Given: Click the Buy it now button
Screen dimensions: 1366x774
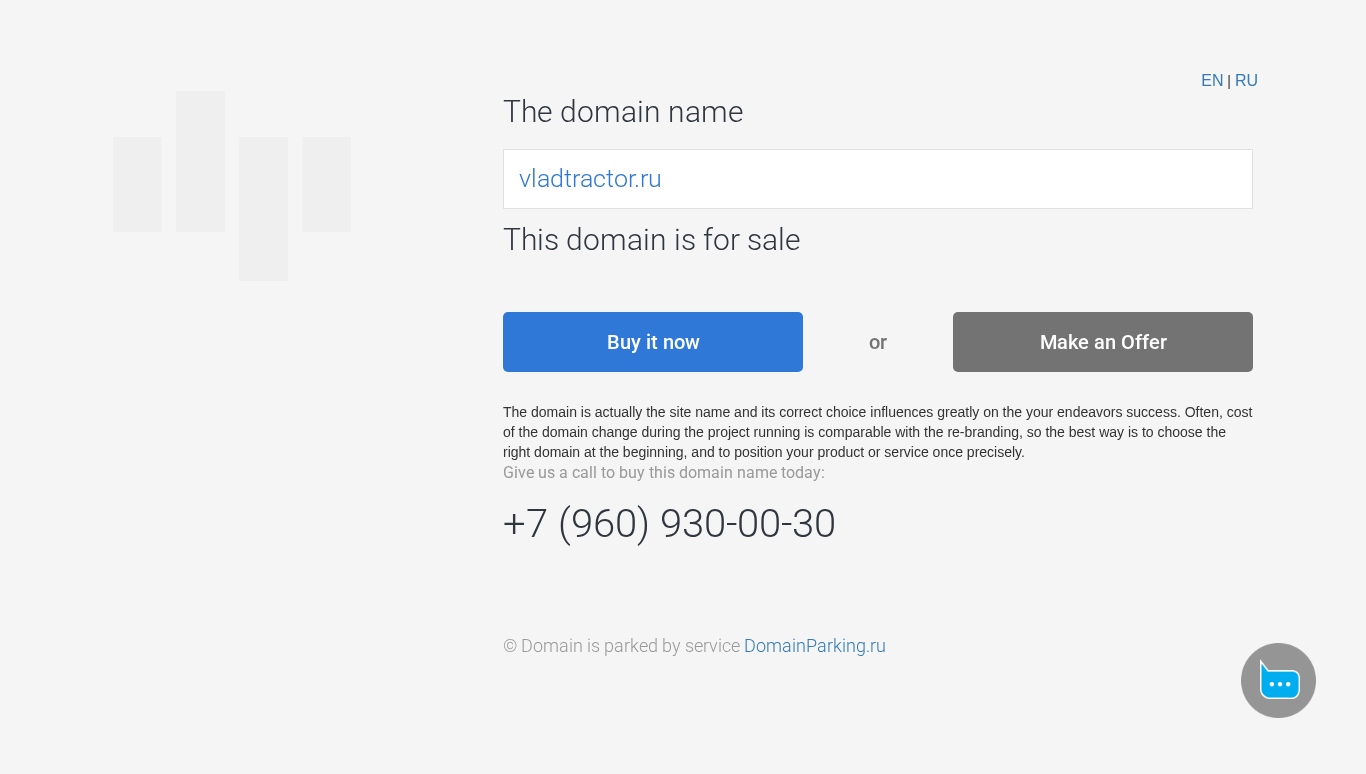Looking at the screenshot, I should point(653,342).
